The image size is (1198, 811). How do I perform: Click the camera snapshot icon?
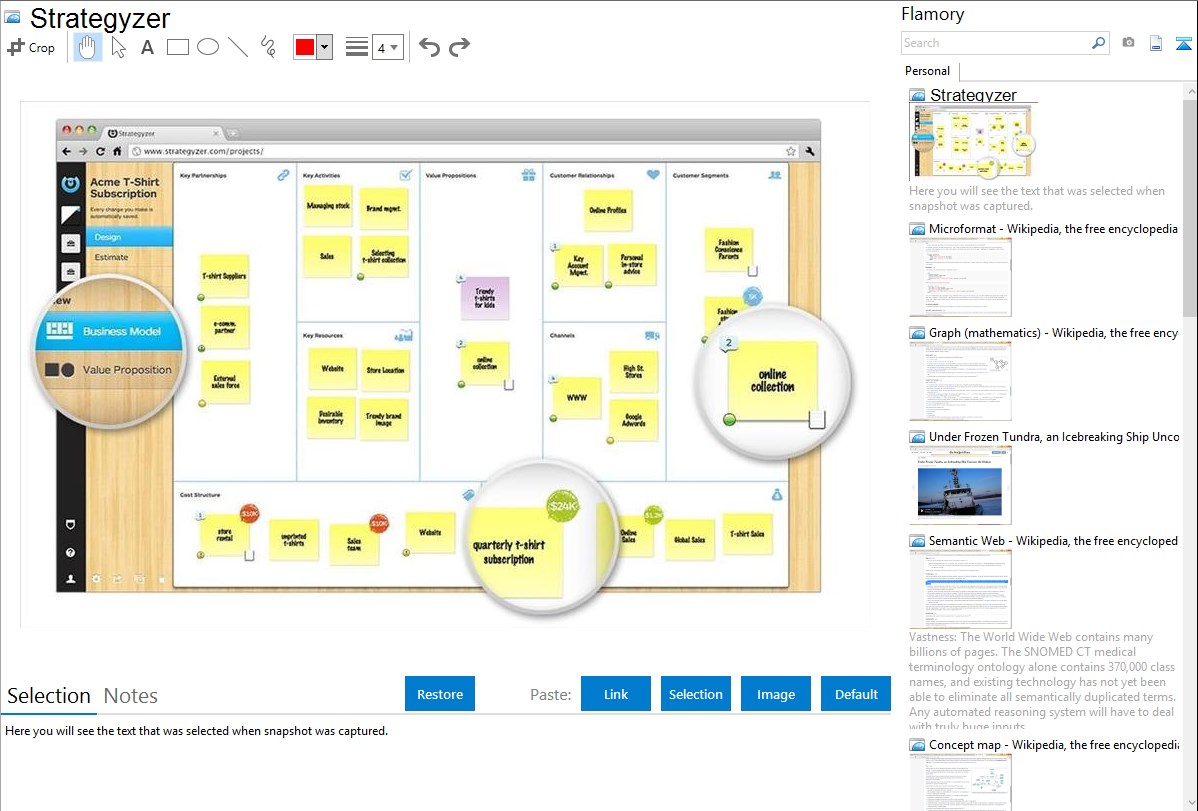click(1128, 43)
